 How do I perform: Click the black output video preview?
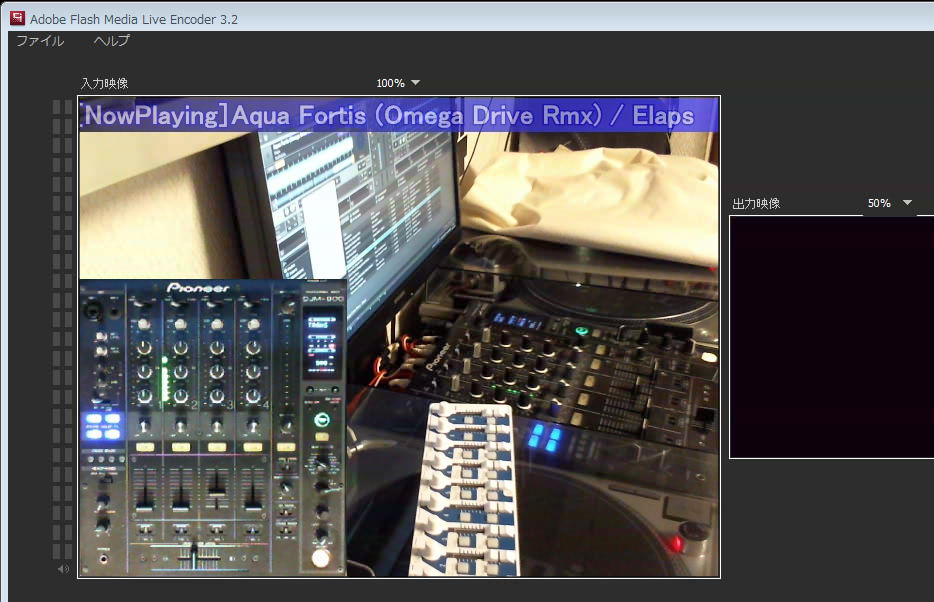(832, 337)
